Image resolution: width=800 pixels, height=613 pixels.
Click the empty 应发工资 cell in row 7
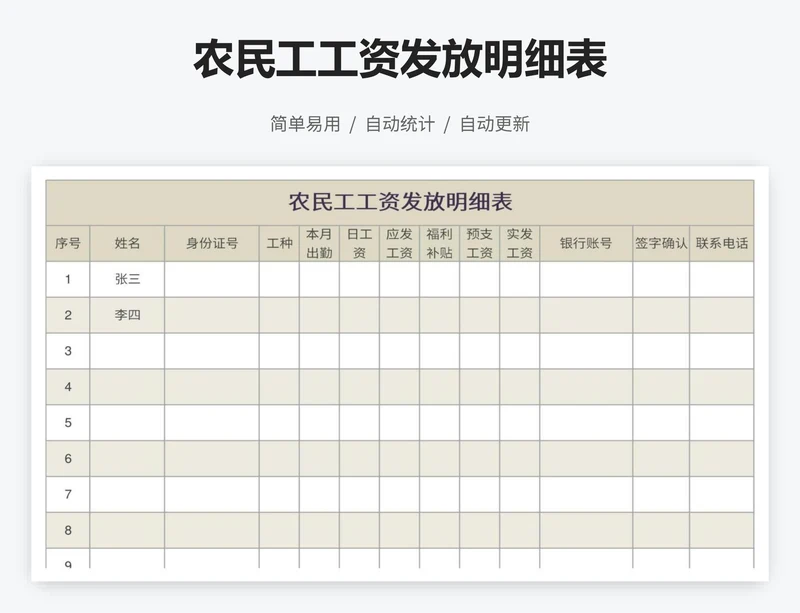pos(399,494)
